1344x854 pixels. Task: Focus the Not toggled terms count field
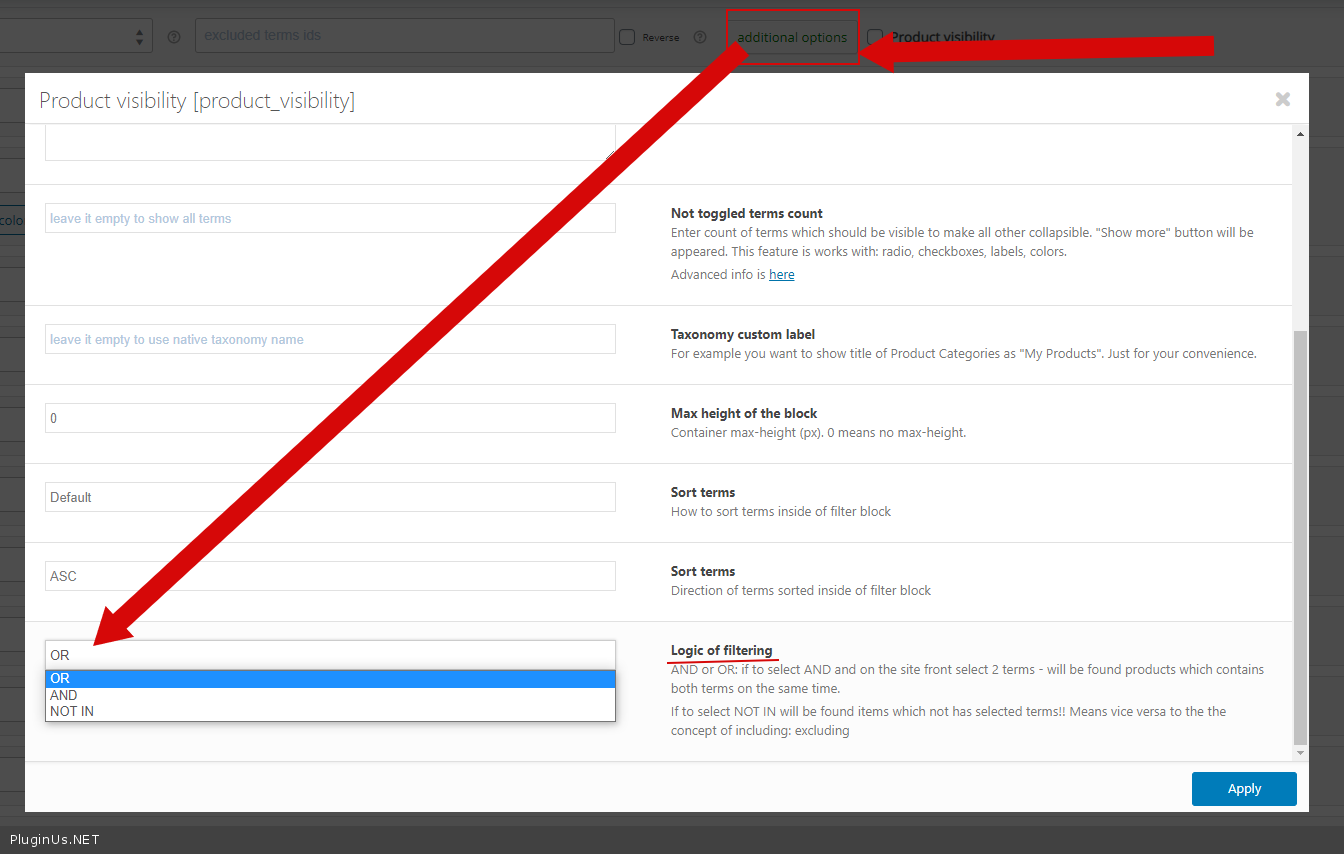[x=330, y=218]
